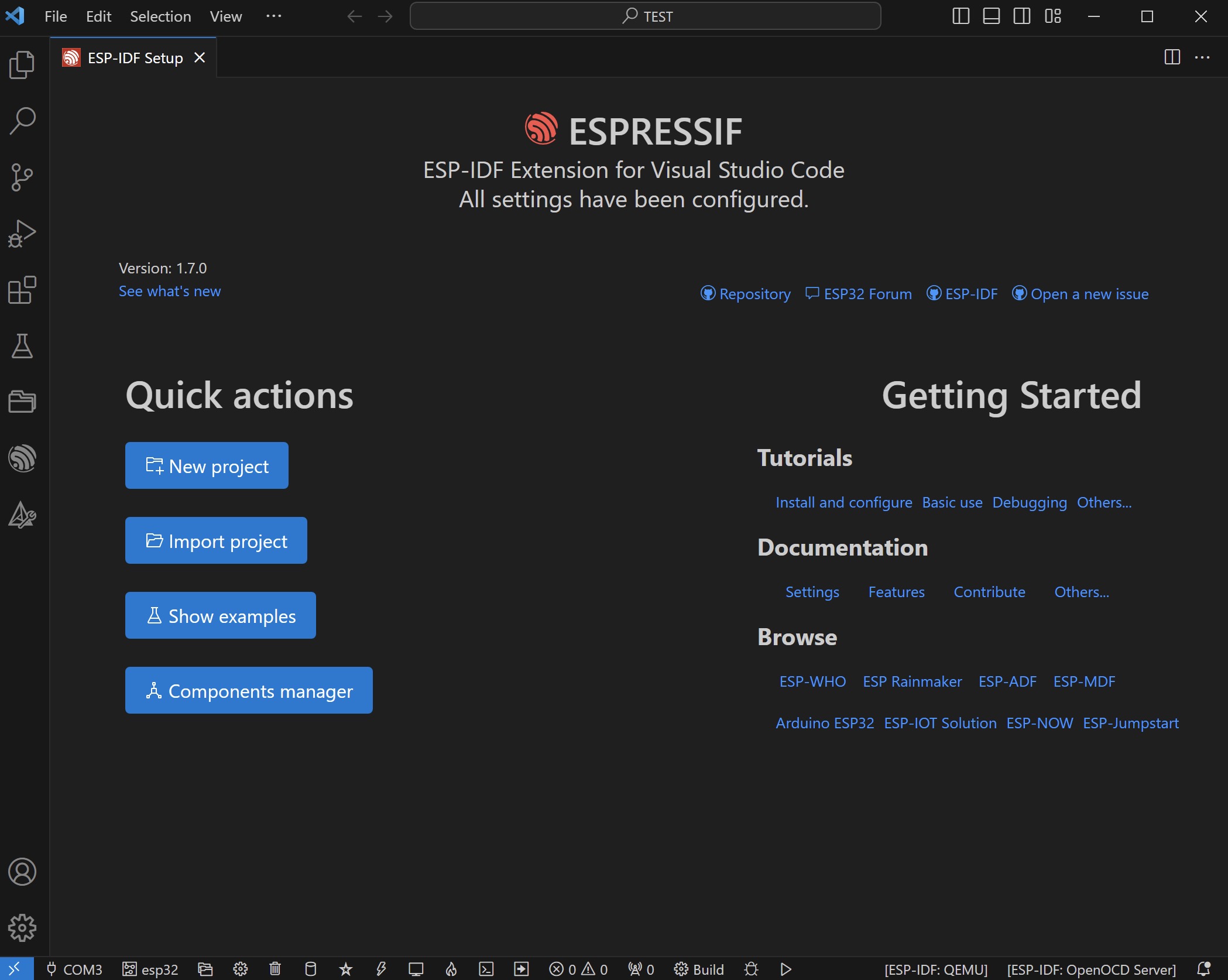
Task: Open the File menu
Action: point(56,16)
